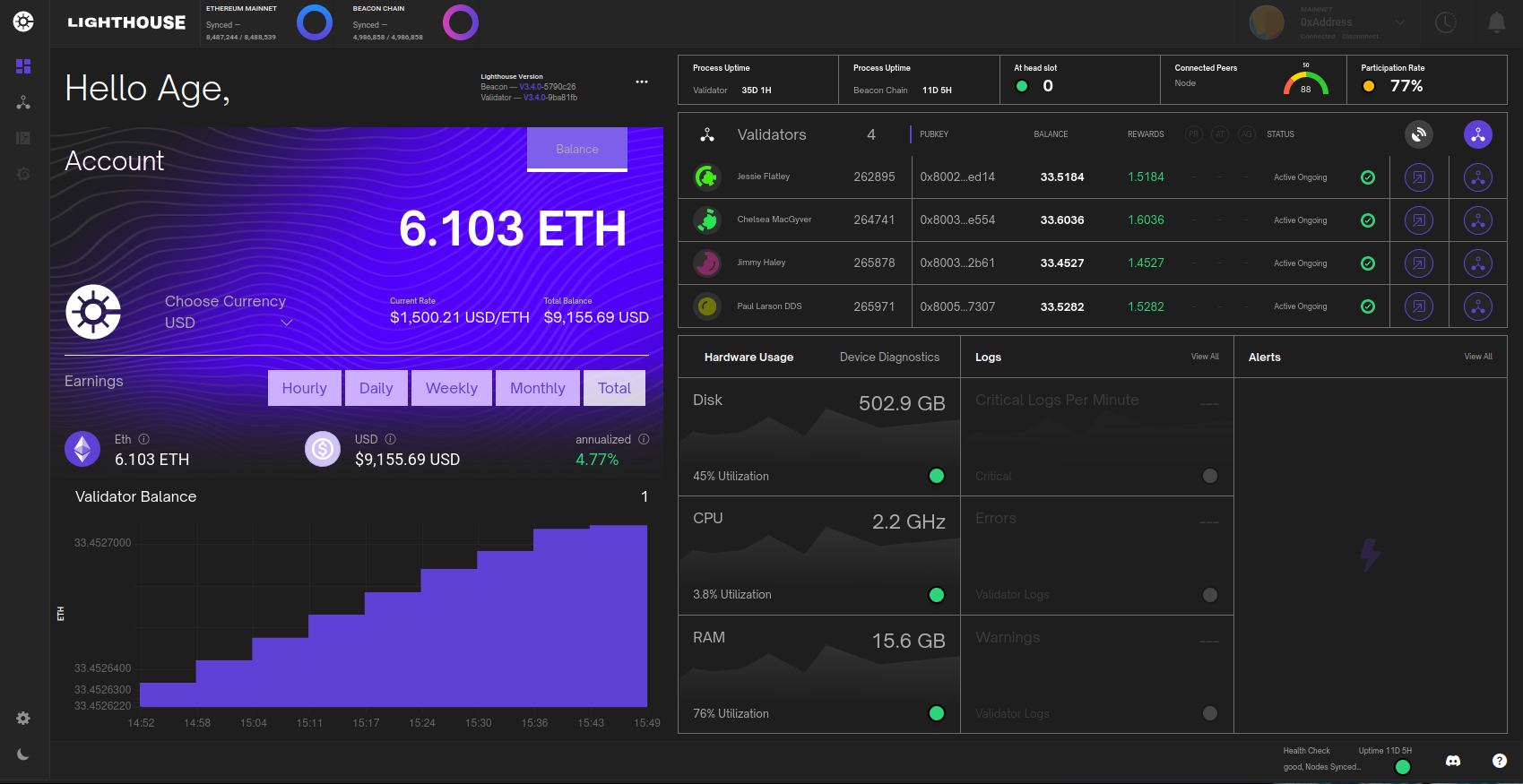This screenshot has width=1523, height=784.
Task: Click Jessie Flatley avatar
Action: (x=708, y=177)
